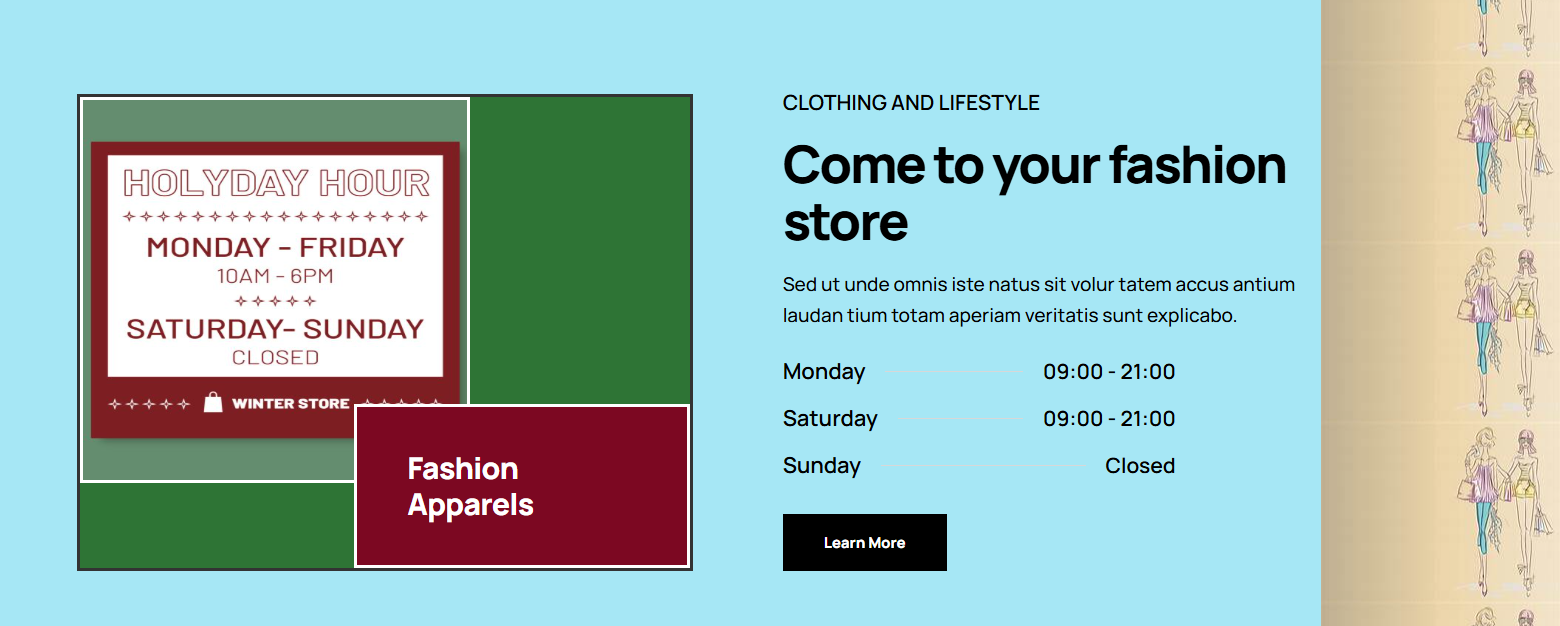The width and height of the screenshot is (1560, 626).
Task: Click the WINTER STORE text on the sign
Action: [290, 404]
